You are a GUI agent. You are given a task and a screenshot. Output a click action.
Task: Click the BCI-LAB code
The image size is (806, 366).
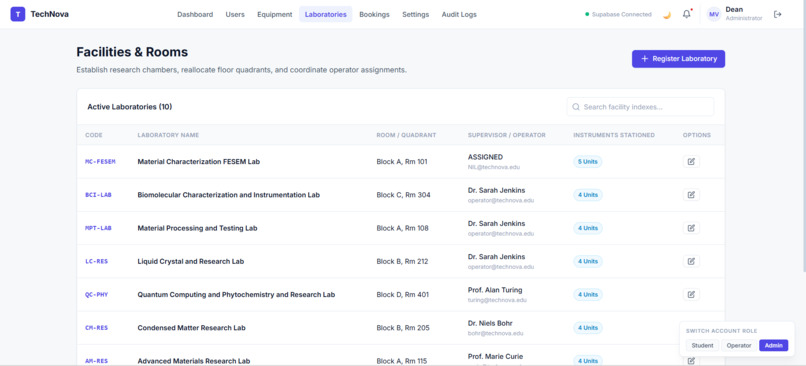98,195
